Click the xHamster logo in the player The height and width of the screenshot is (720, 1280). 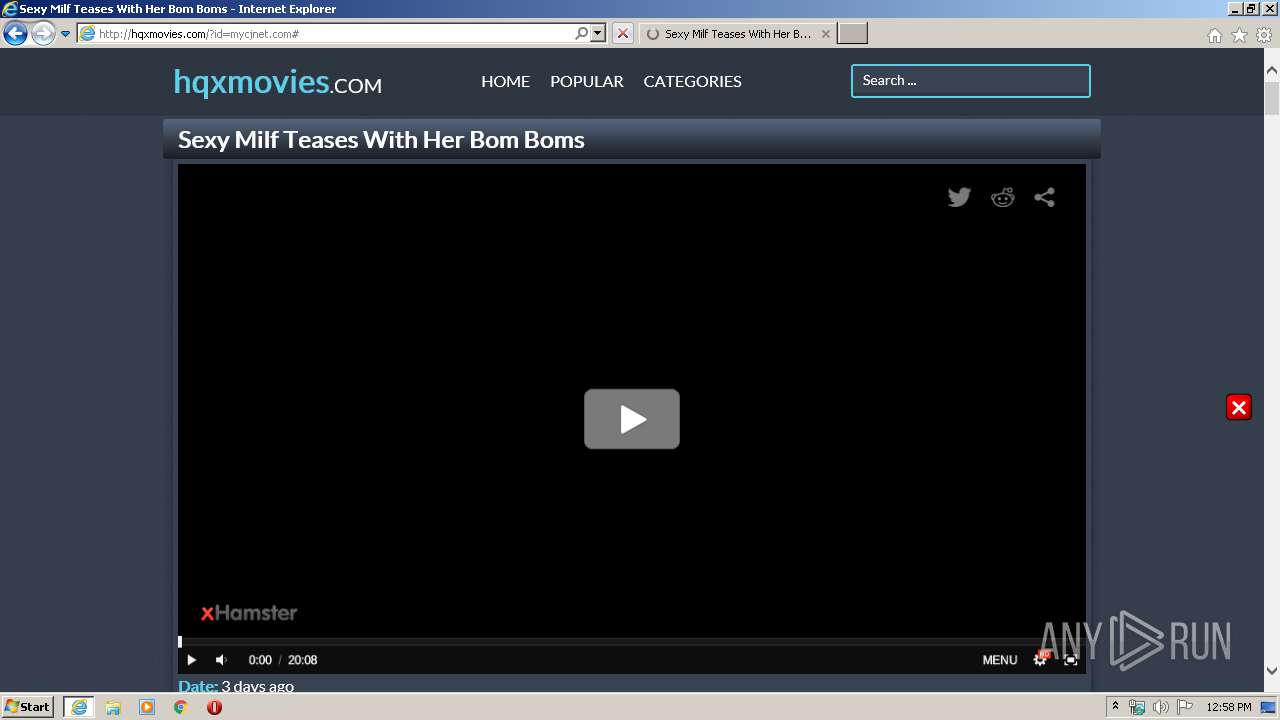(249, 613)
